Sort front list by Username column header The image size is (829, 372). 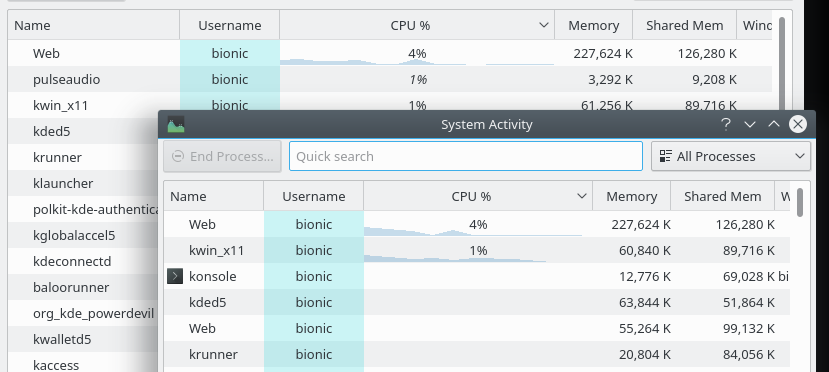[x=314, y=197]
